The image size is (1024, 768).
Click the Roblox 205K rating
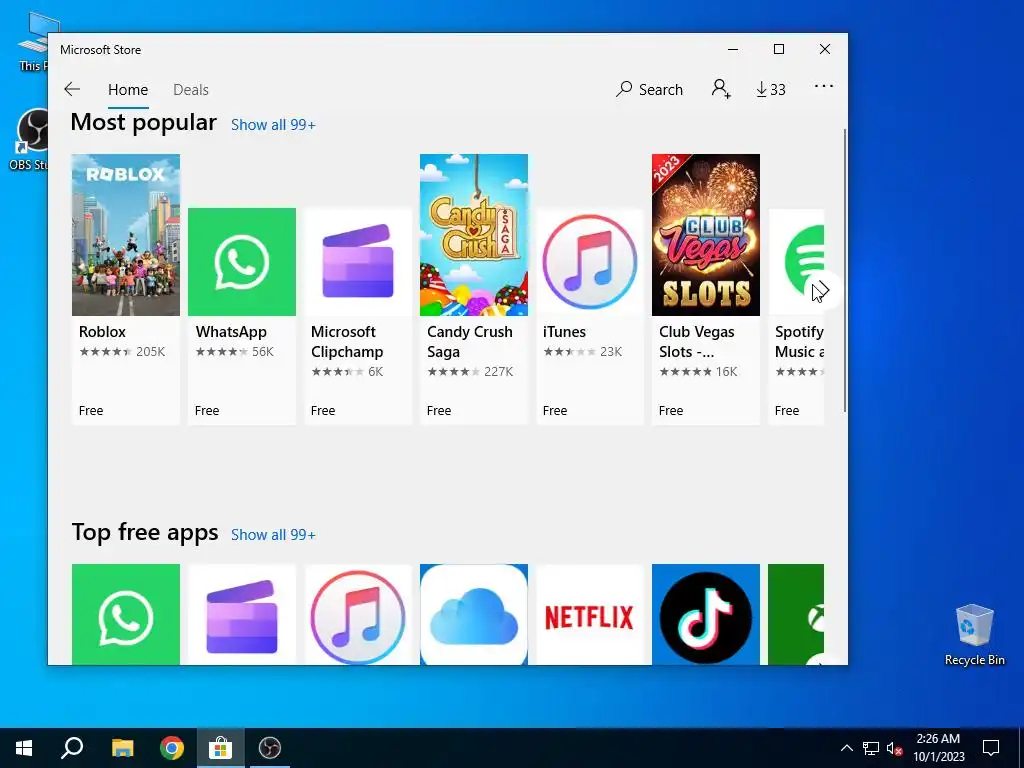(x=122, y=352)
